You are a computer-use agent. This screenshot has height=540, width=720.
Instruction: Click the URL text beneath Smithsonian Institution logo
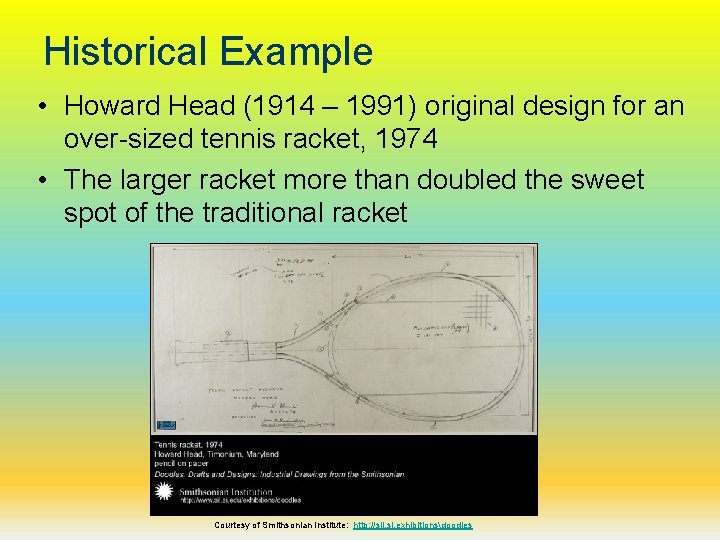[241, 500]
